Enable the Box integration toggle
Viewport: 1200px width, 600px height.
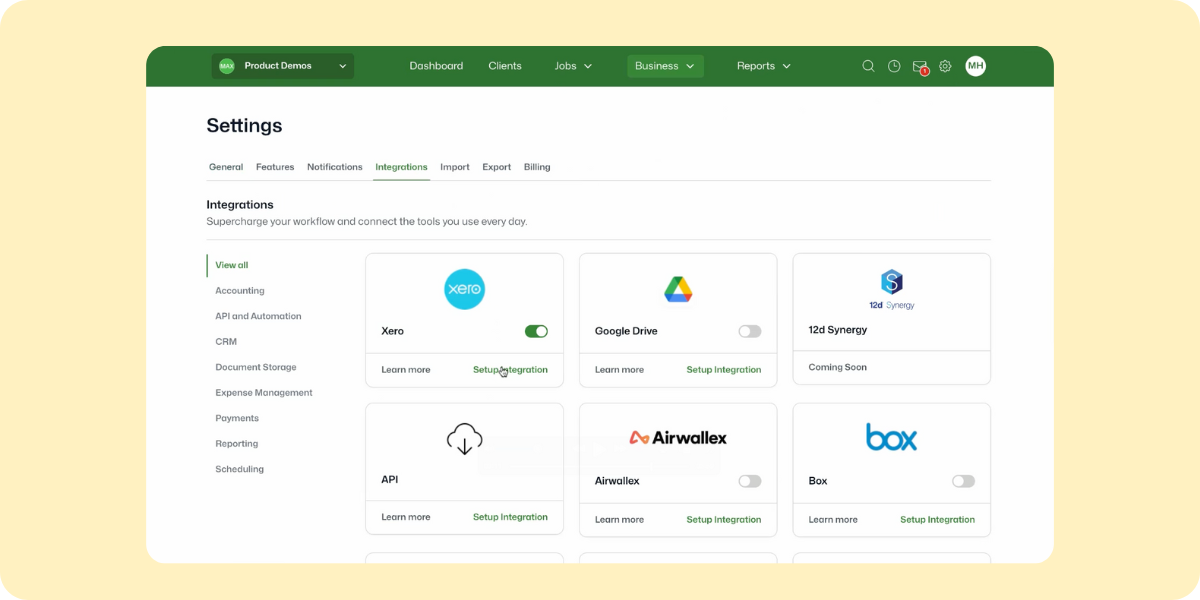(963, 481)
